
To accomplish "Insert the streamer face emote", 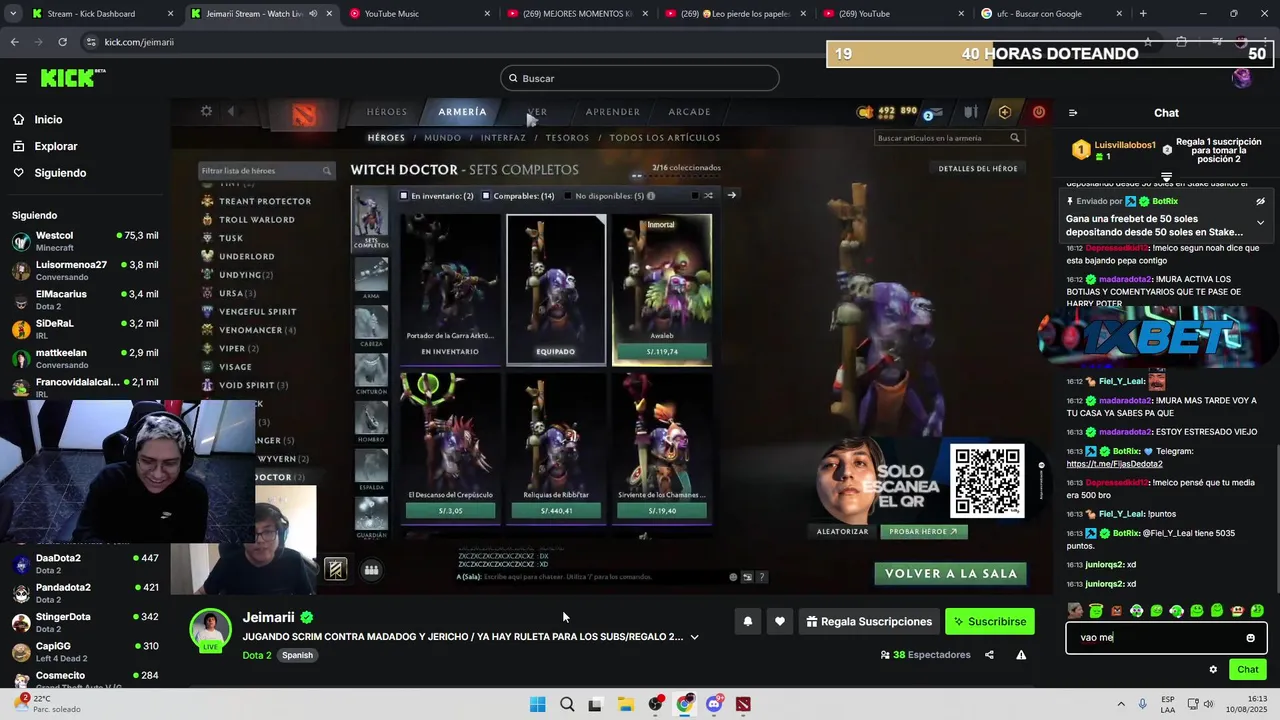I will click(1076, 610).
